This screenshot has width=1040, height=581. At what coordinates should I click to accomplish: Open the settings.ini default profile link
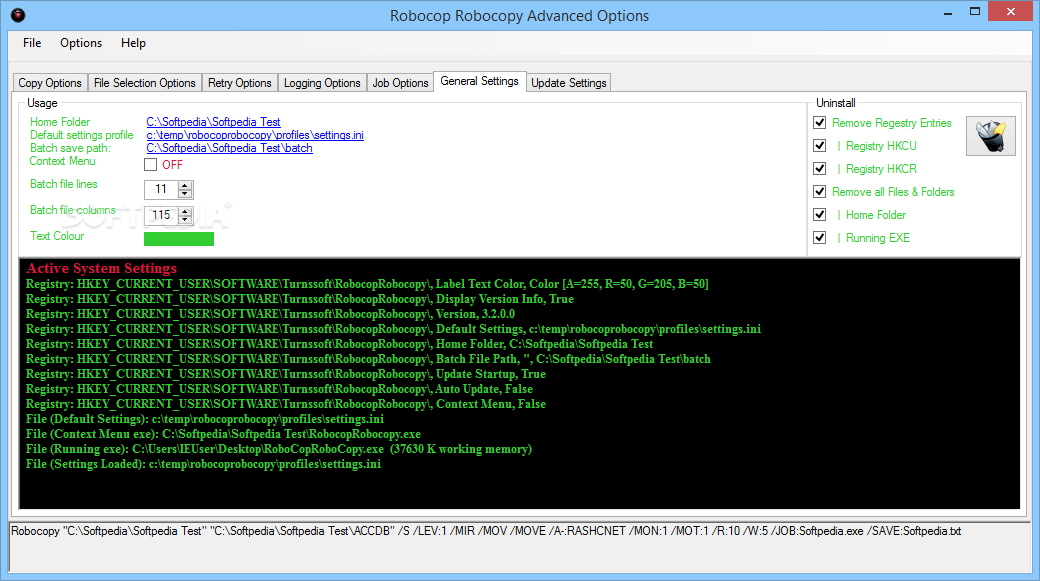(x=255, y=135)
